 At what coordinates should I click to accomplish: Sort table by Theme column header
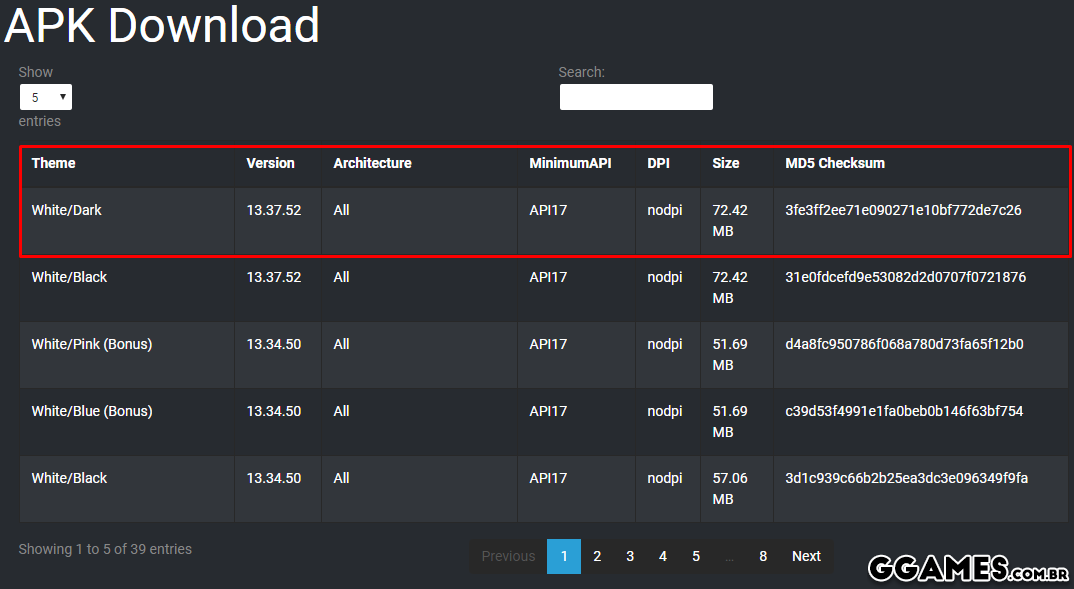[x=53, y=163]
